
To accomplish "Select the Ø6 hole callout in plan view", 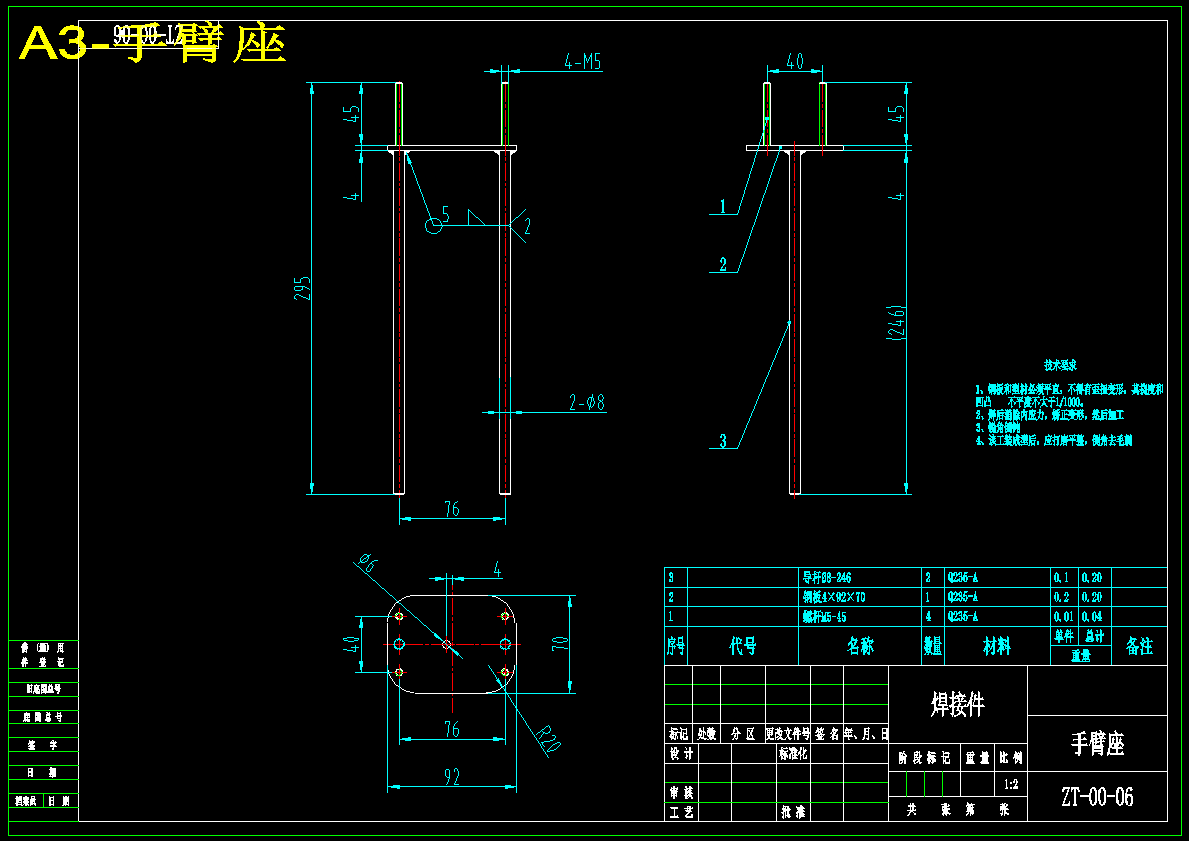I will 367,562.
